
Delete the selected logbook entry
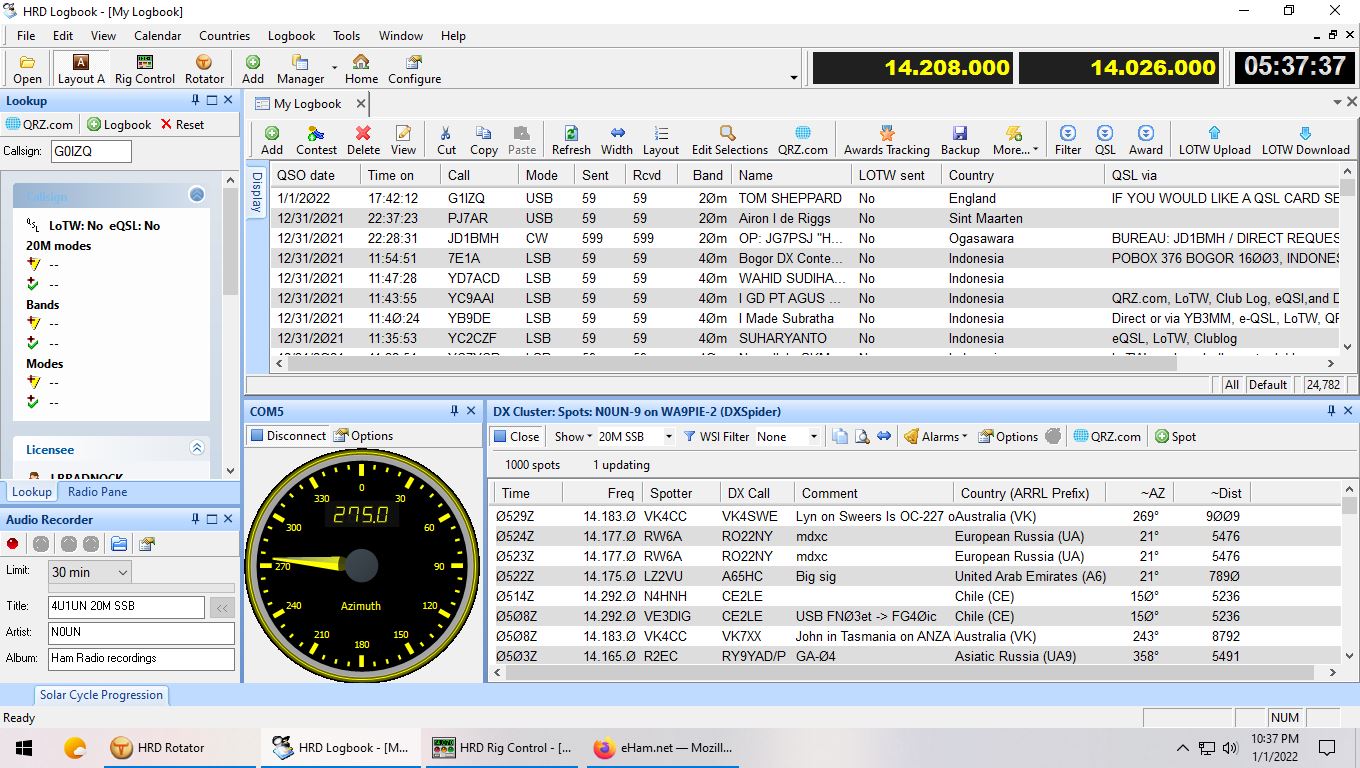[x=363, y=140]
